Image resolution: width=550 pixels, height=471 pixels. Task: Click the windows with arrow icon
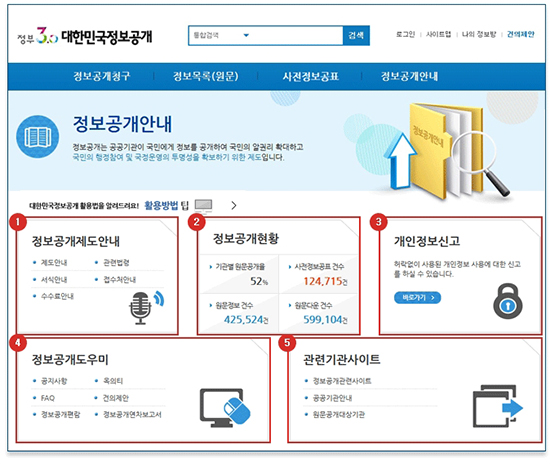point(498,406)
